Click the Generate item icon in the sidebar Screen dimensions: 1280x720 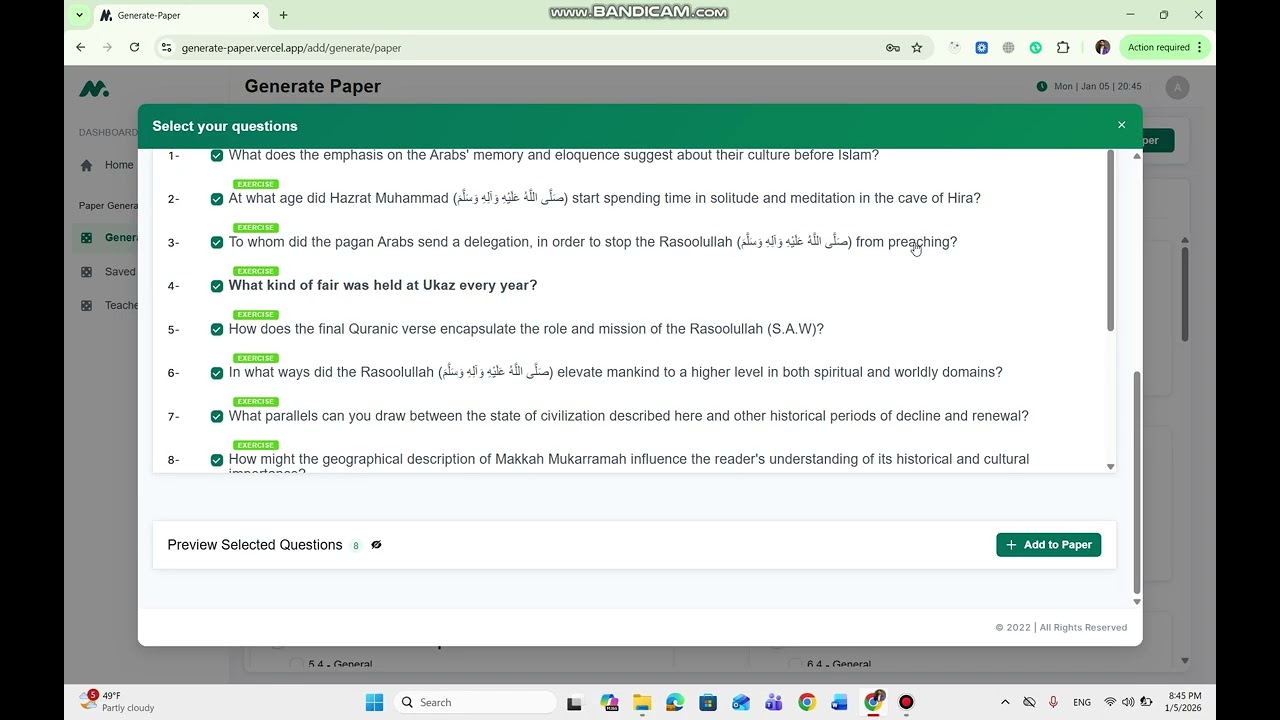(86, 238)
